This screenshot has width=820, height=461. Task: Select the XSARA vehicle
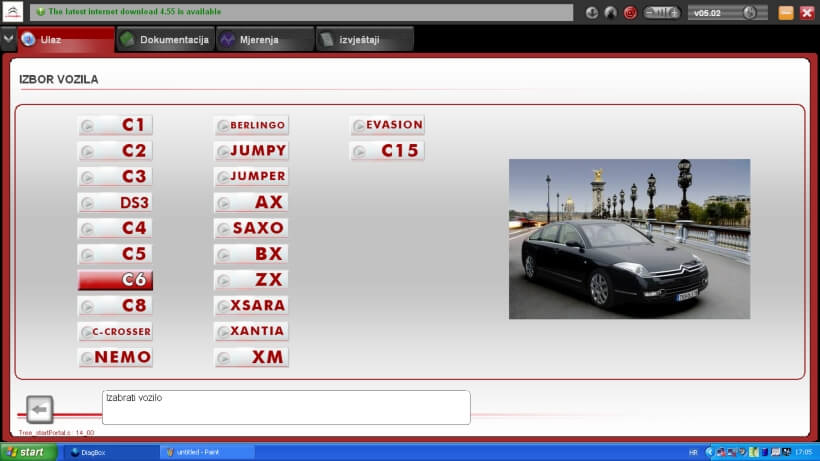tap(252, 306)
